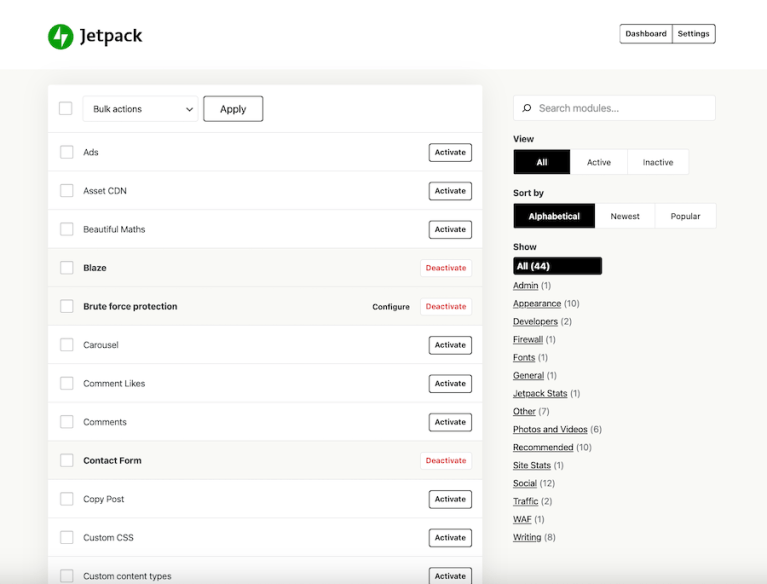
Task: Sort modules by Newest
Action: [x=625, y=216]
